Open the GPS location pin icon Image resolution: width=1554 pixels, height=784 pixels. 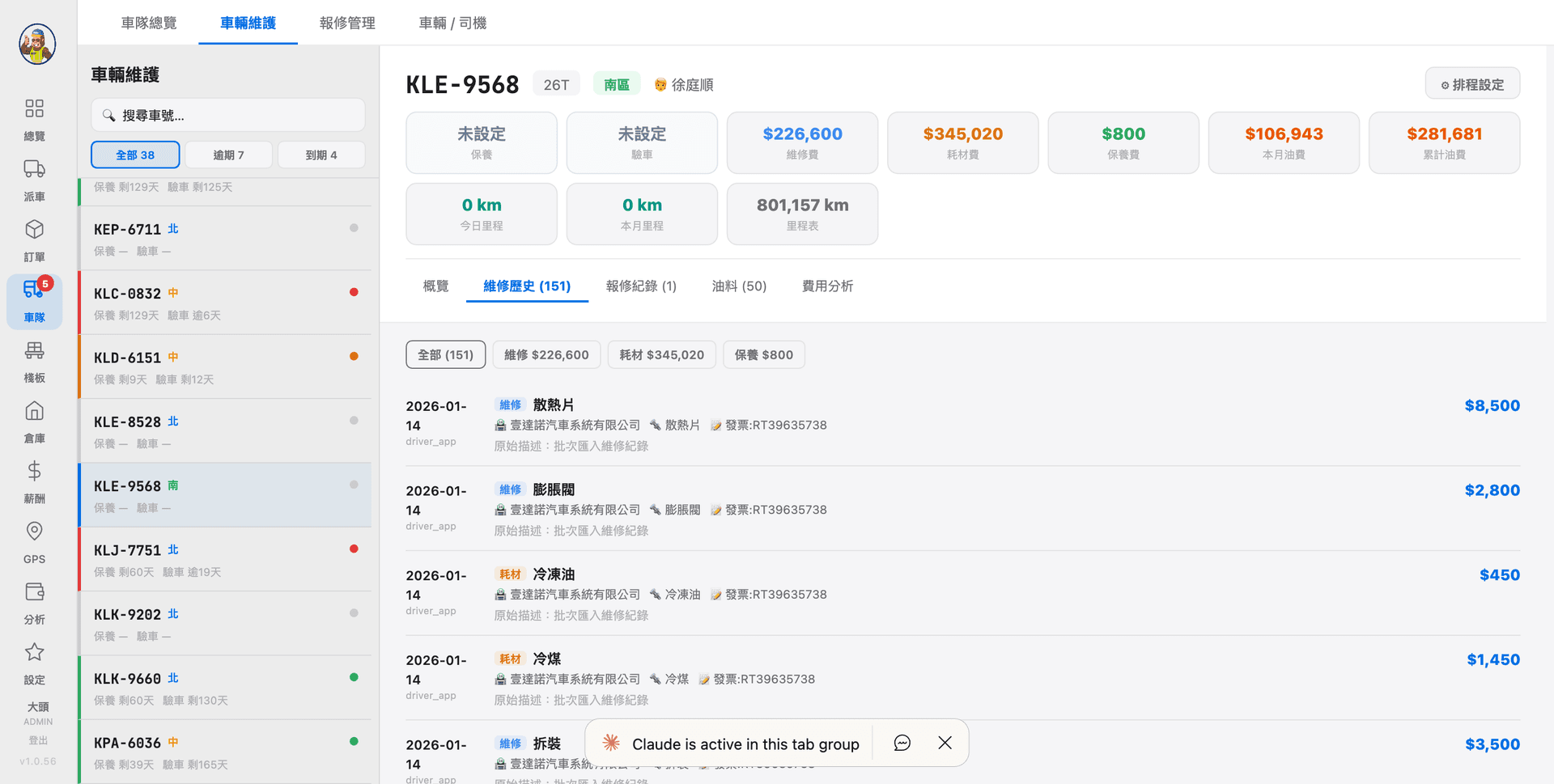pyautogui.click(x=34, y=532)
